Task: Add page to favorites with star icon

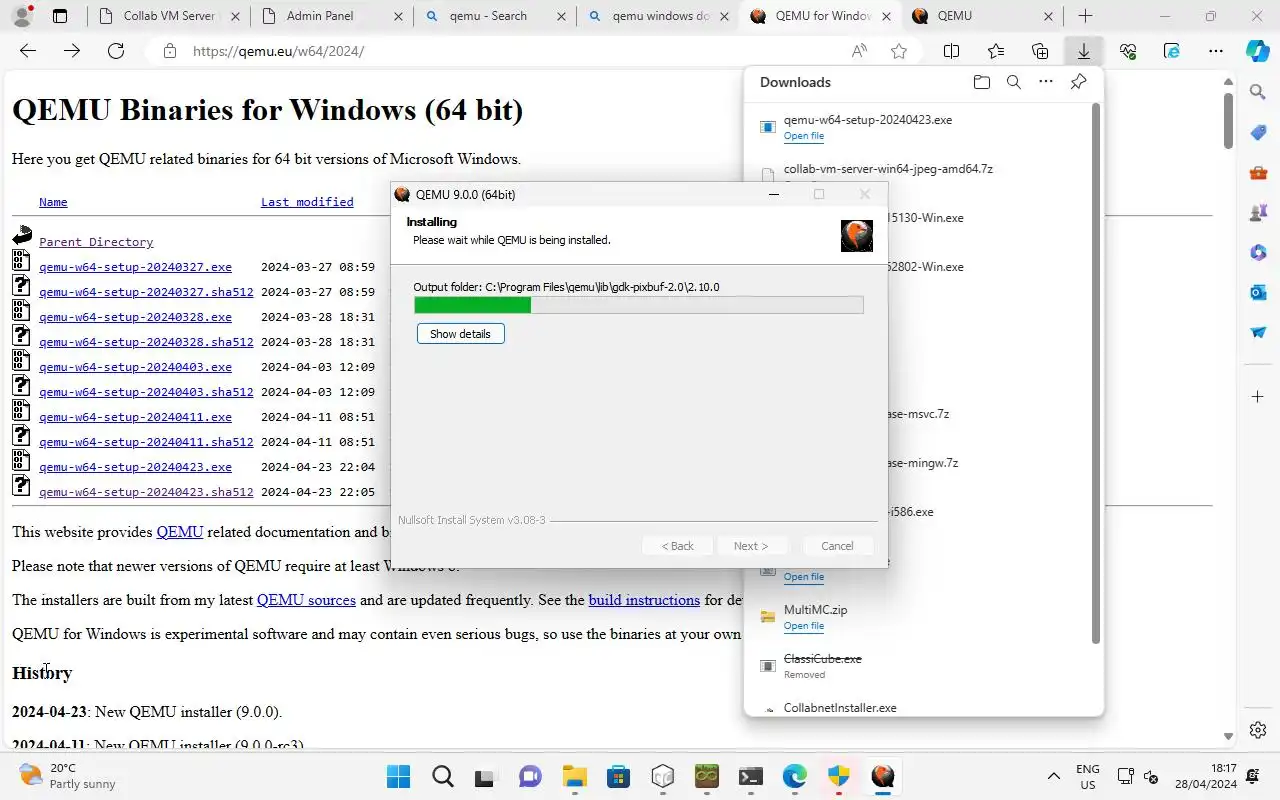Action: (899, 51)
